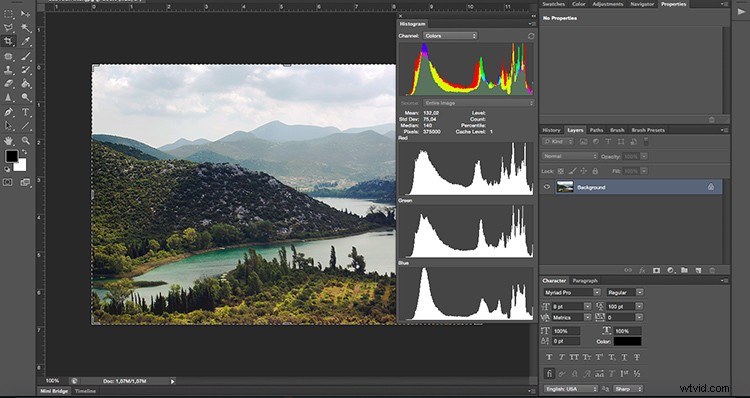Toggle Strikethrough text style

tap(637, 357)
